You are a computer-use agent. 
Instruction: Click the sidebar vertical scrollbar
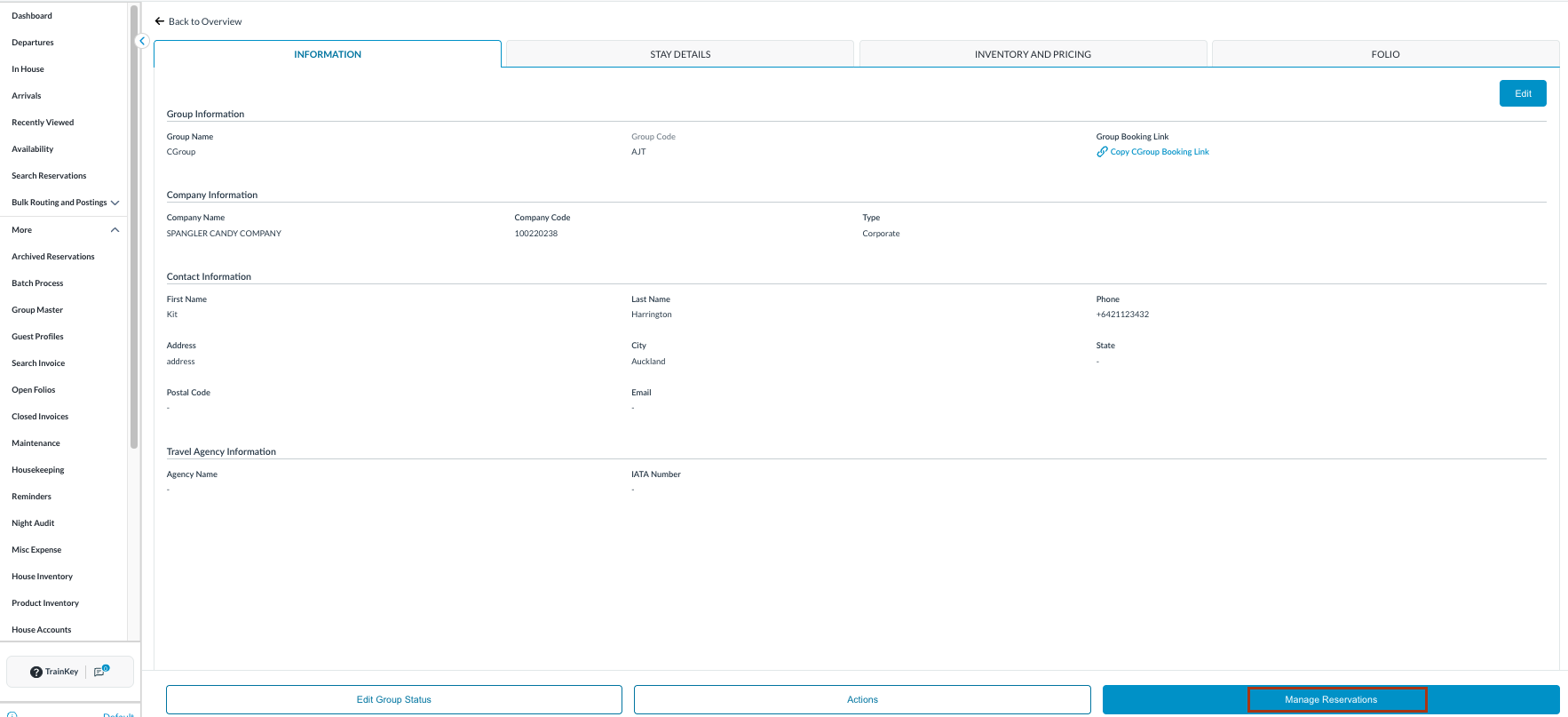(134, 222)
